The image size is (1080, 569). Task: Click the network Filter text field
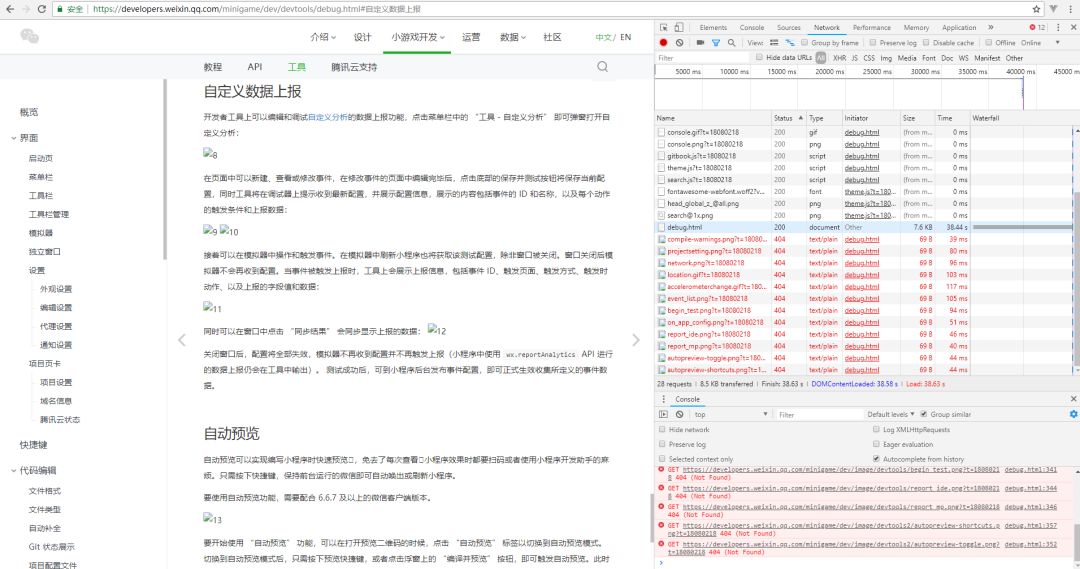(703, 58)
